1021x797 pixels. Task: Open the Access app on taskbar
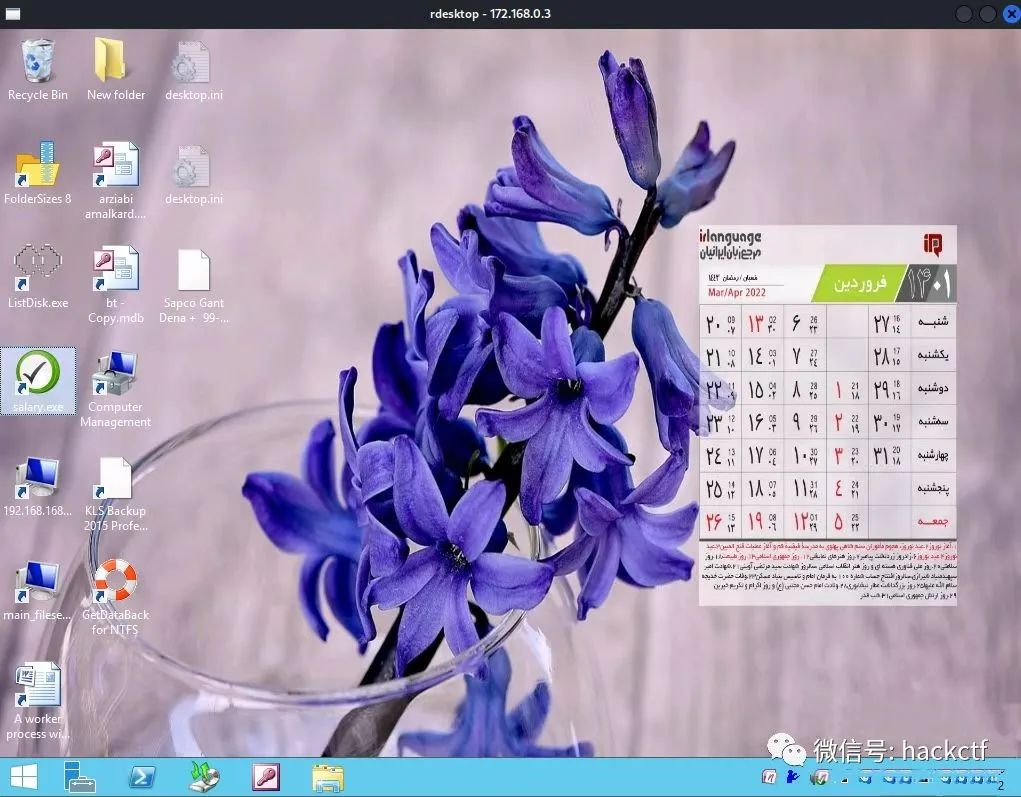pos(266,777)
